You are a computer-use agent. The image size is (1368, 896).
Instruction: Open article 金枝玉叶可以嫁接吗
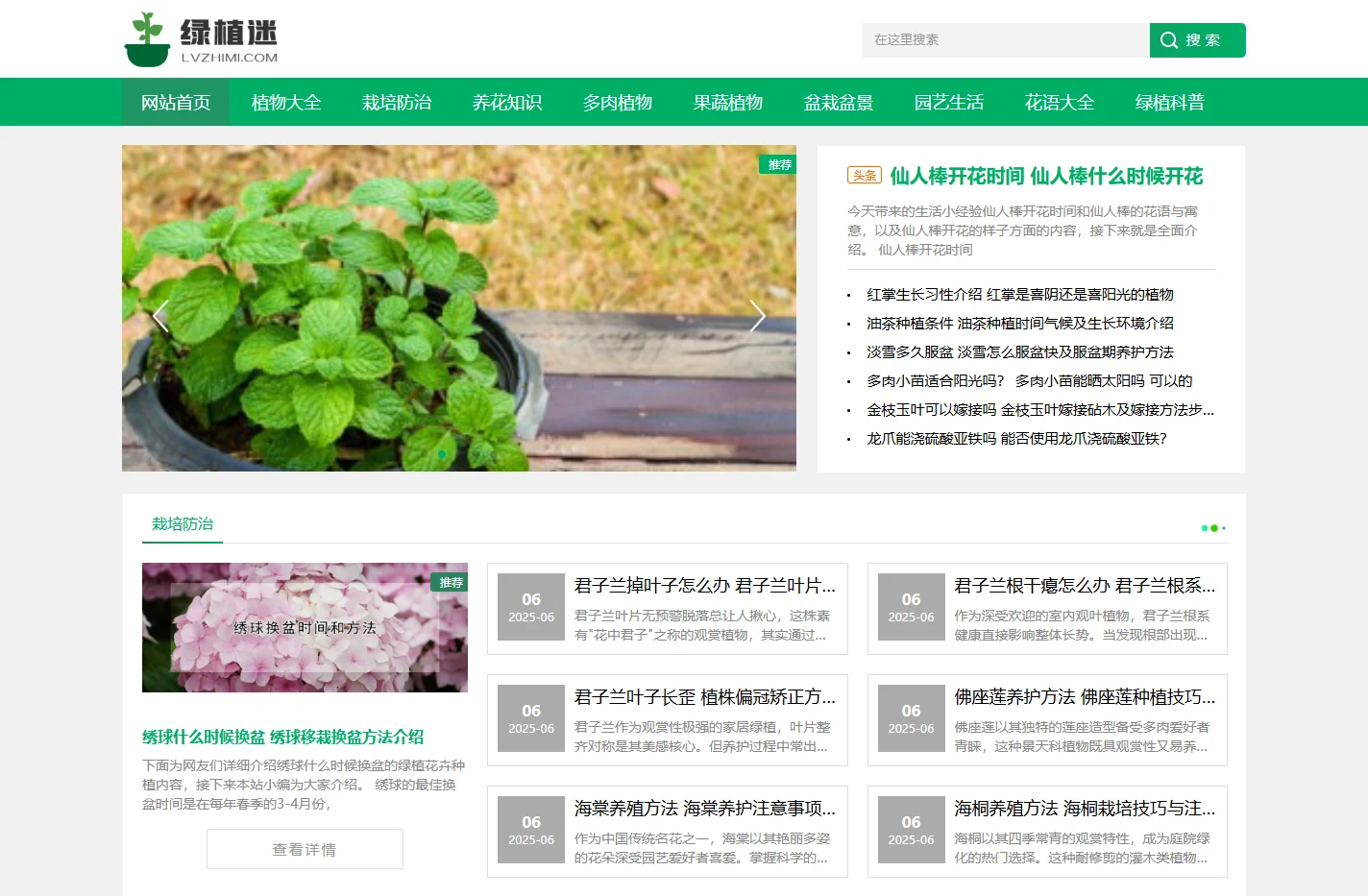tap(1040, 410)
